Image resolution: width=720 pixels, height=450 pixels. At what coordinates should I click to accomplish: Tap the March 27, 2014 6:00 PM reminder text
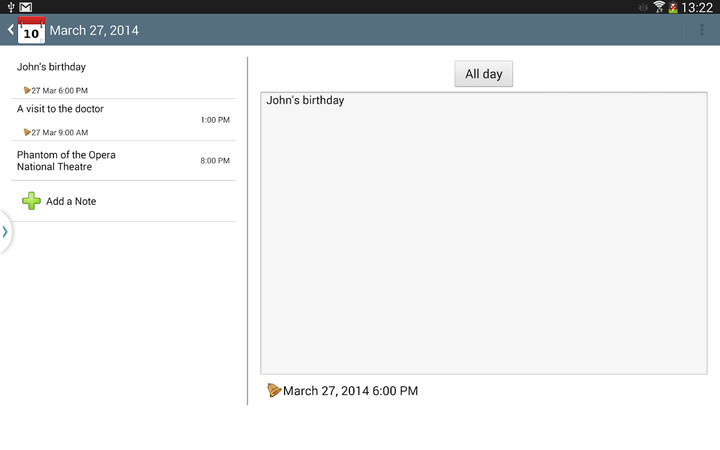click(x=350, y=391)
